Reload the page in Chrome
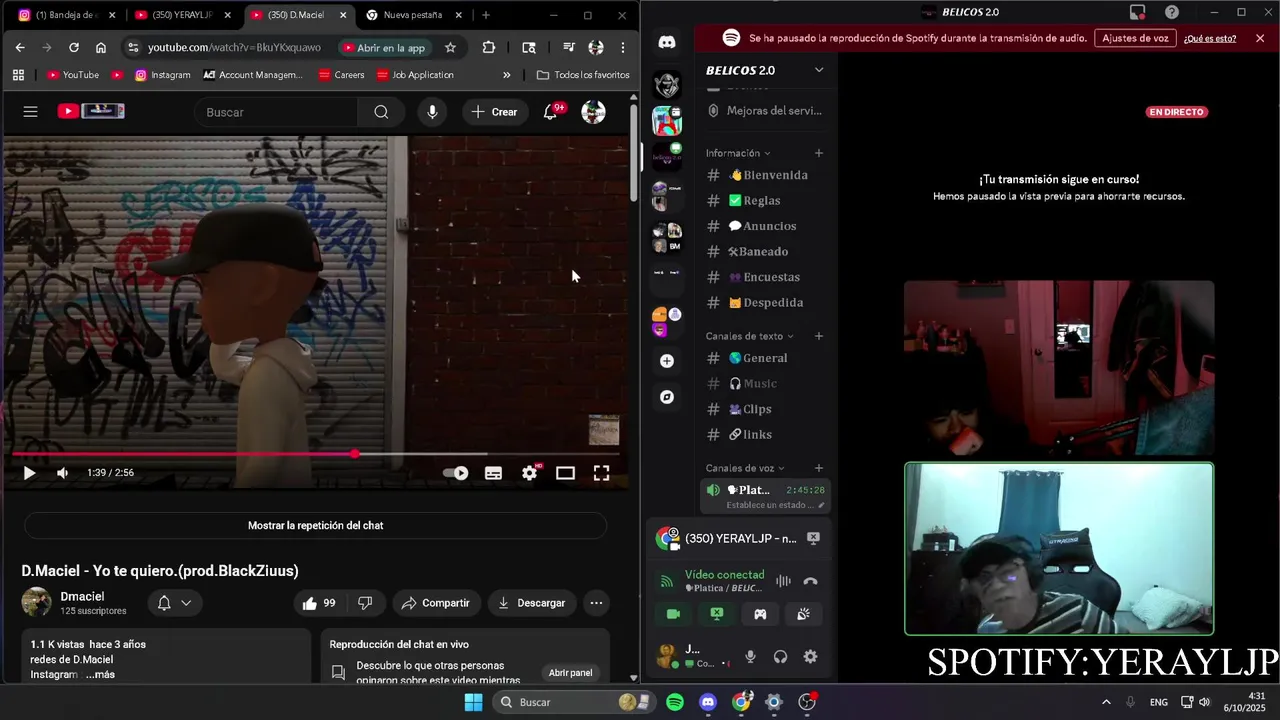 coord(74,47)
